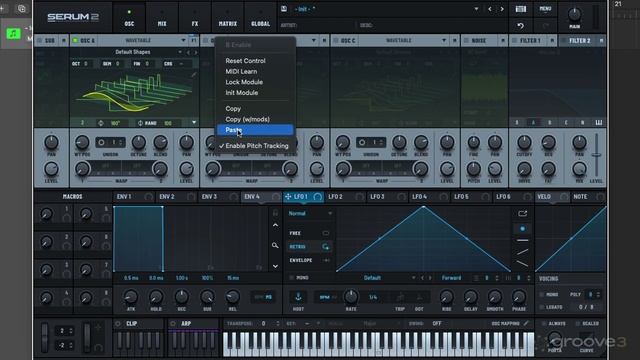This screenshot has height=360, width=640.
Task: Toggle the LFO MONO checkbox
Action: (291, 278)
